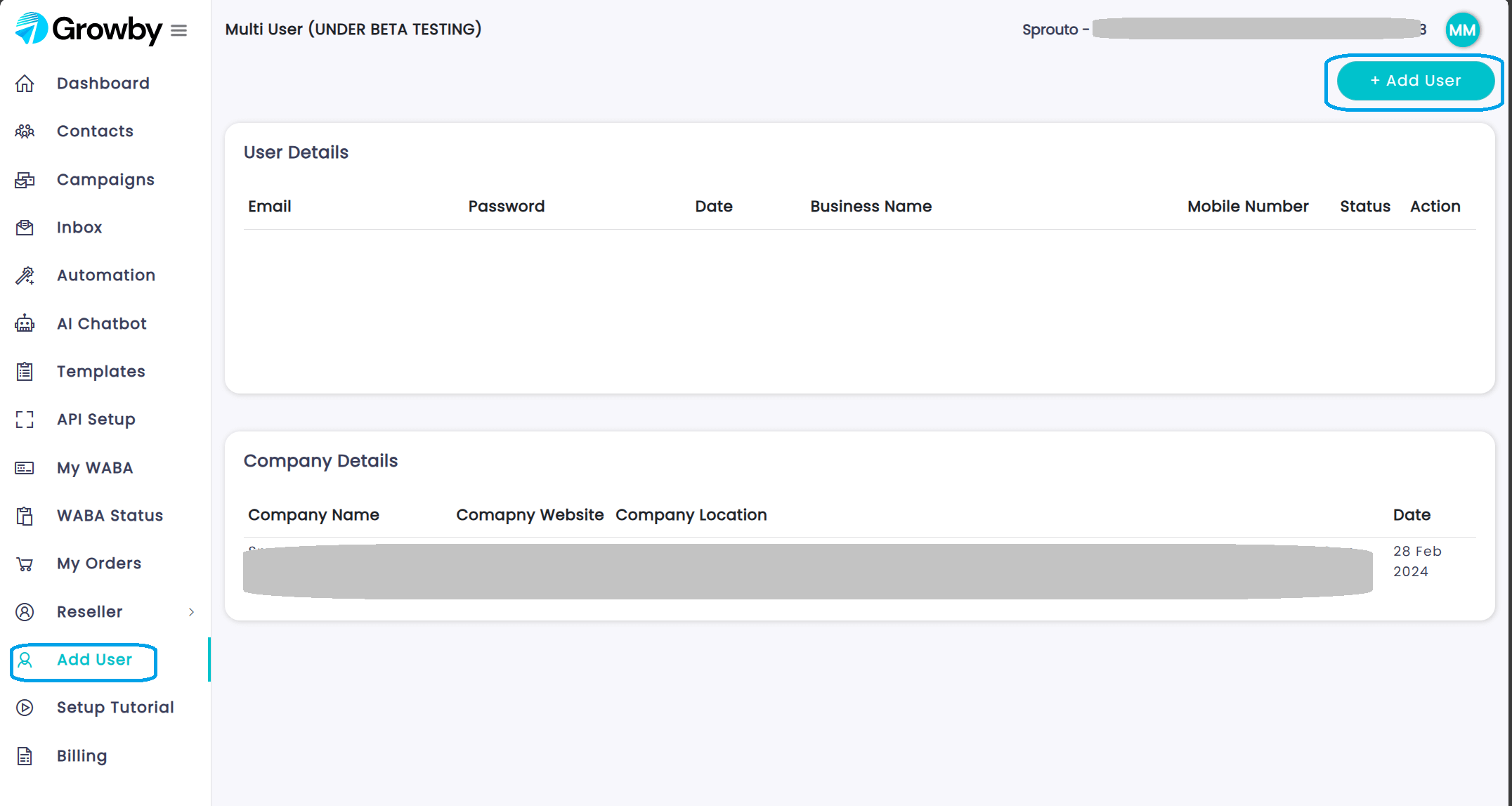Click the WABA Status icon
The image size is (1512, 806).
[25, 516]
